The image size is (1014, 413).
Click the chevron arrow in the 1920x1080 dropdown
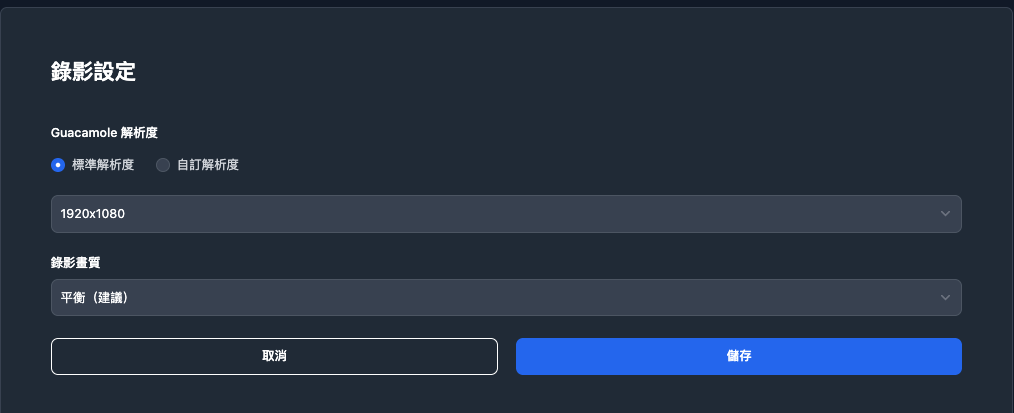945,214
